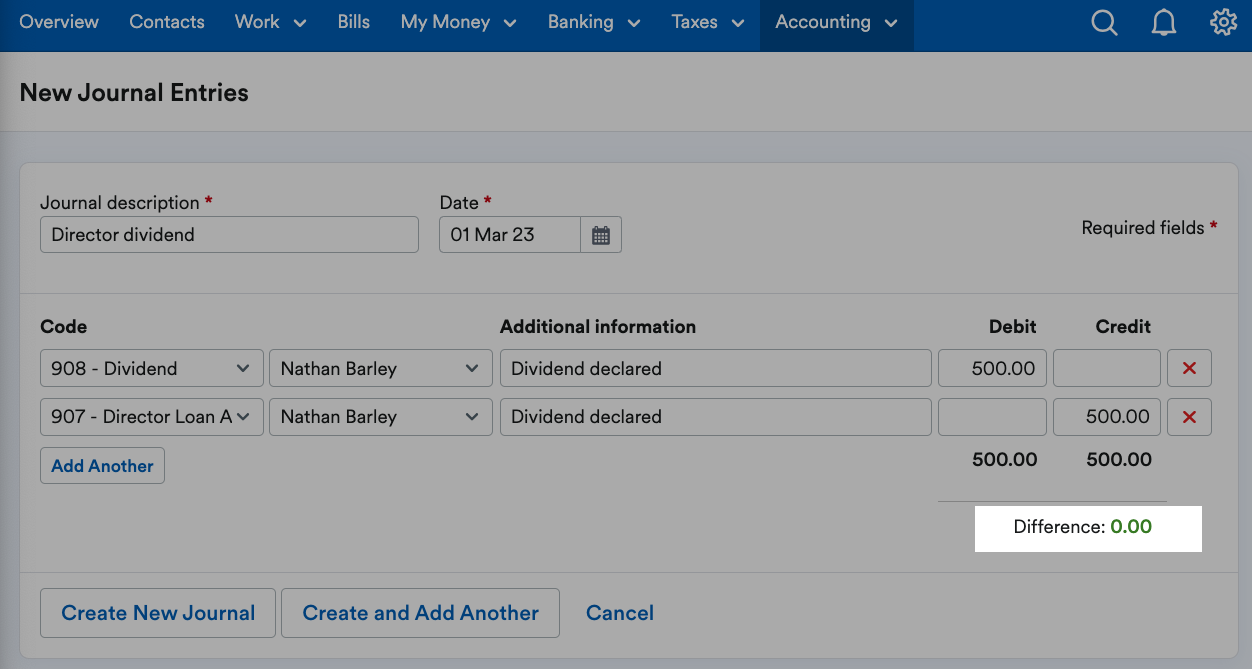This screenshot has width=1252, height=669.
Task: Go to the Contacts tab
Action: [x=167, y=22]
